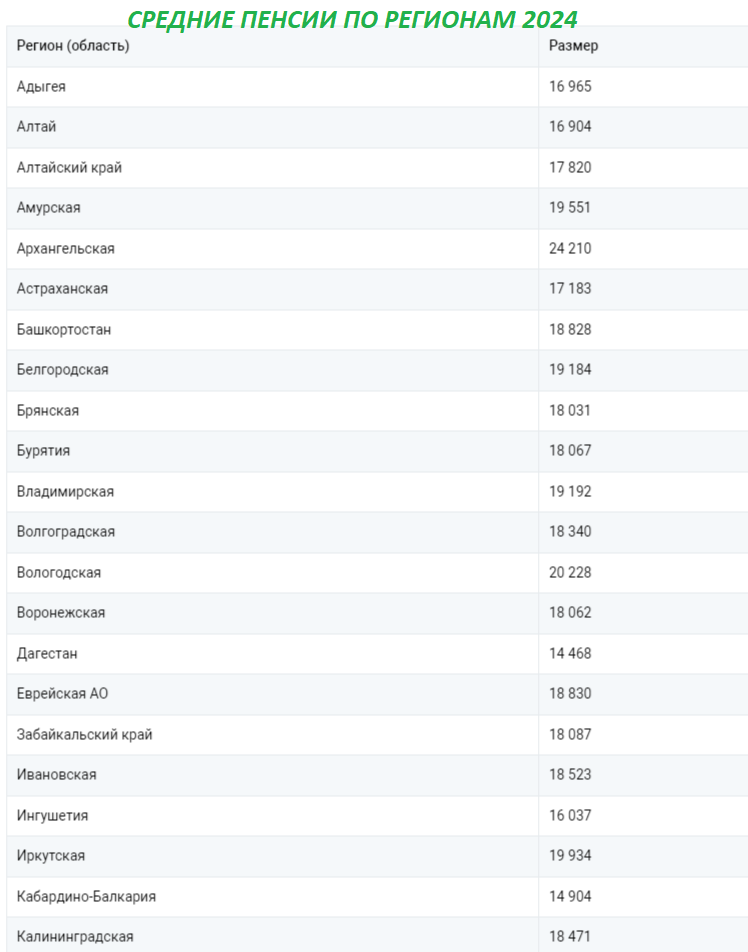Select the Дагестан region name
Viewport: 748px width, 952px height.
point(47,654)
